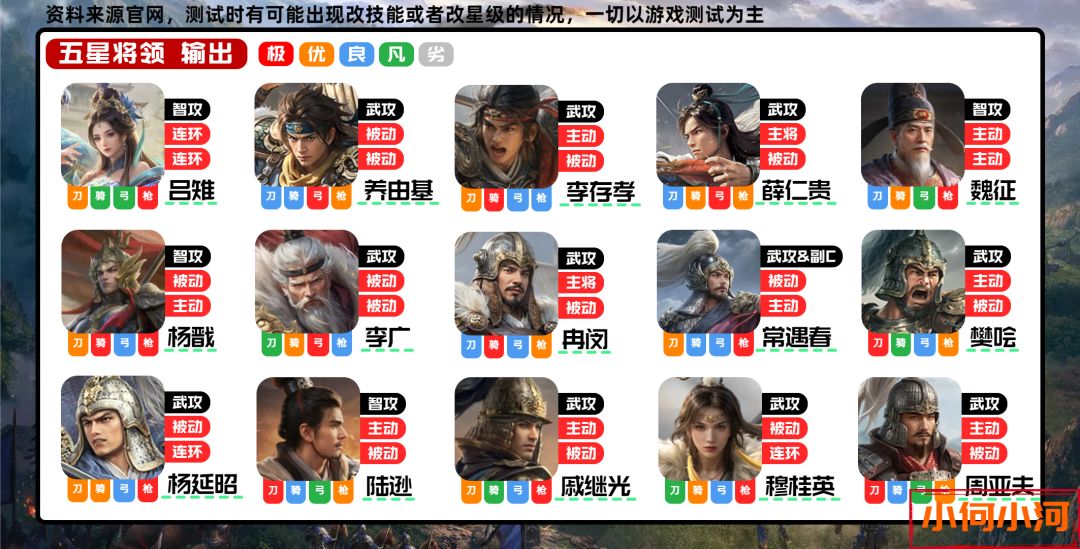Click the 智攻 tag beside 魏征
Image resolution: width=1080 pixels, height=549 pixels.
(x=987, y=110)
